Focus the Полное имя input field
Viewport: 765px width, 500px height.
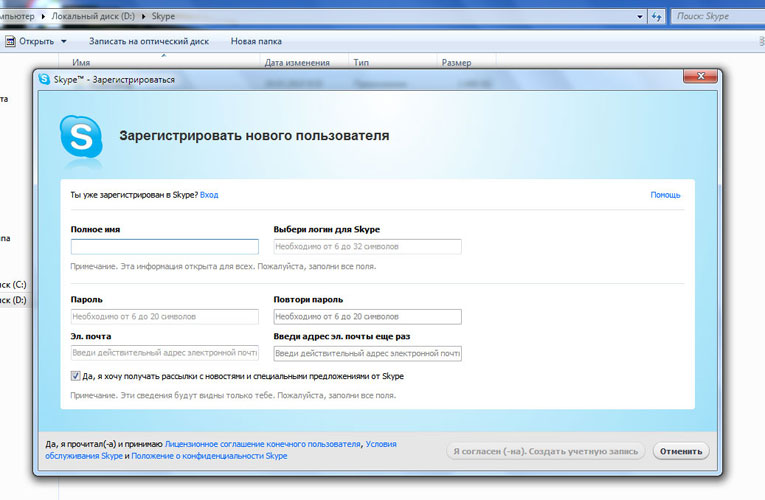164,246
